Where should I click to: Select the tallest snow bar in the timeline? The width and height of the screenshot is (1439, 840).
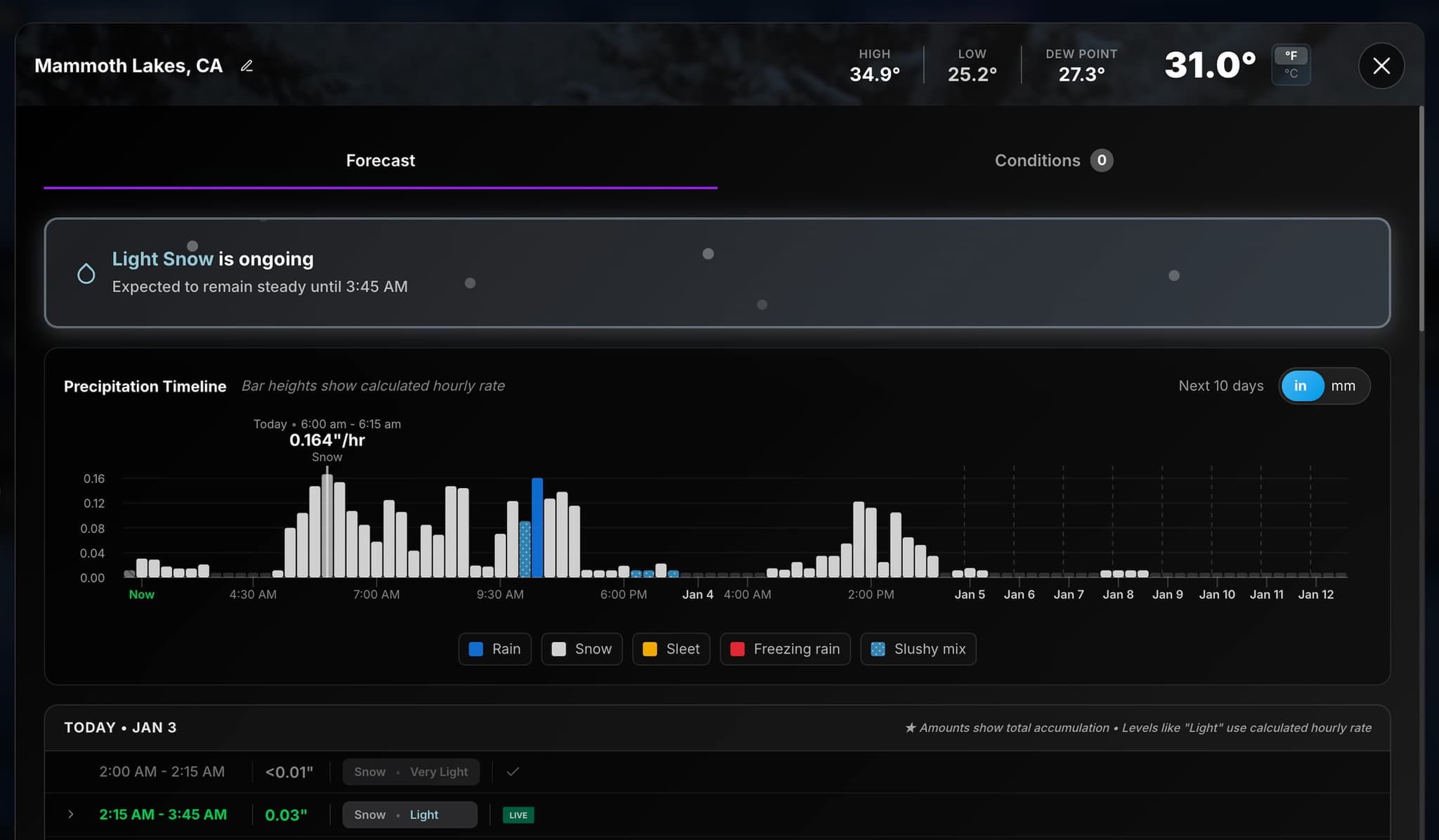click(x=327, y=527)
